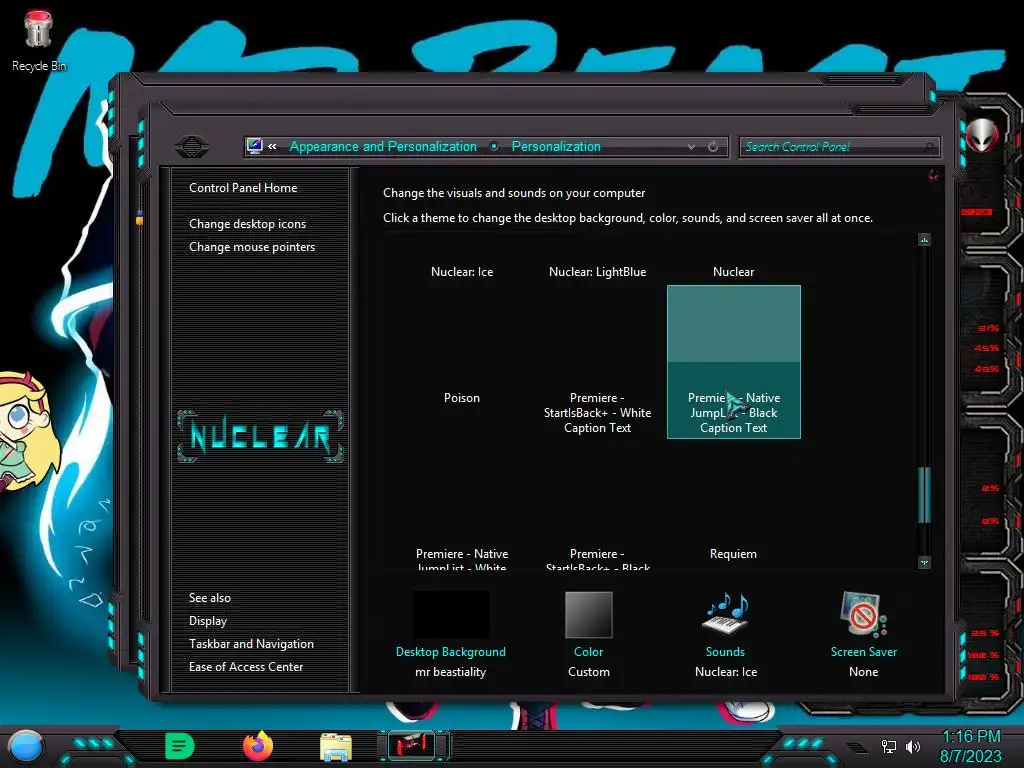This screenshot has height=768, width=1024.
Task: Launch Firefox from the taskbar
Action: click(x=258, y=746)
